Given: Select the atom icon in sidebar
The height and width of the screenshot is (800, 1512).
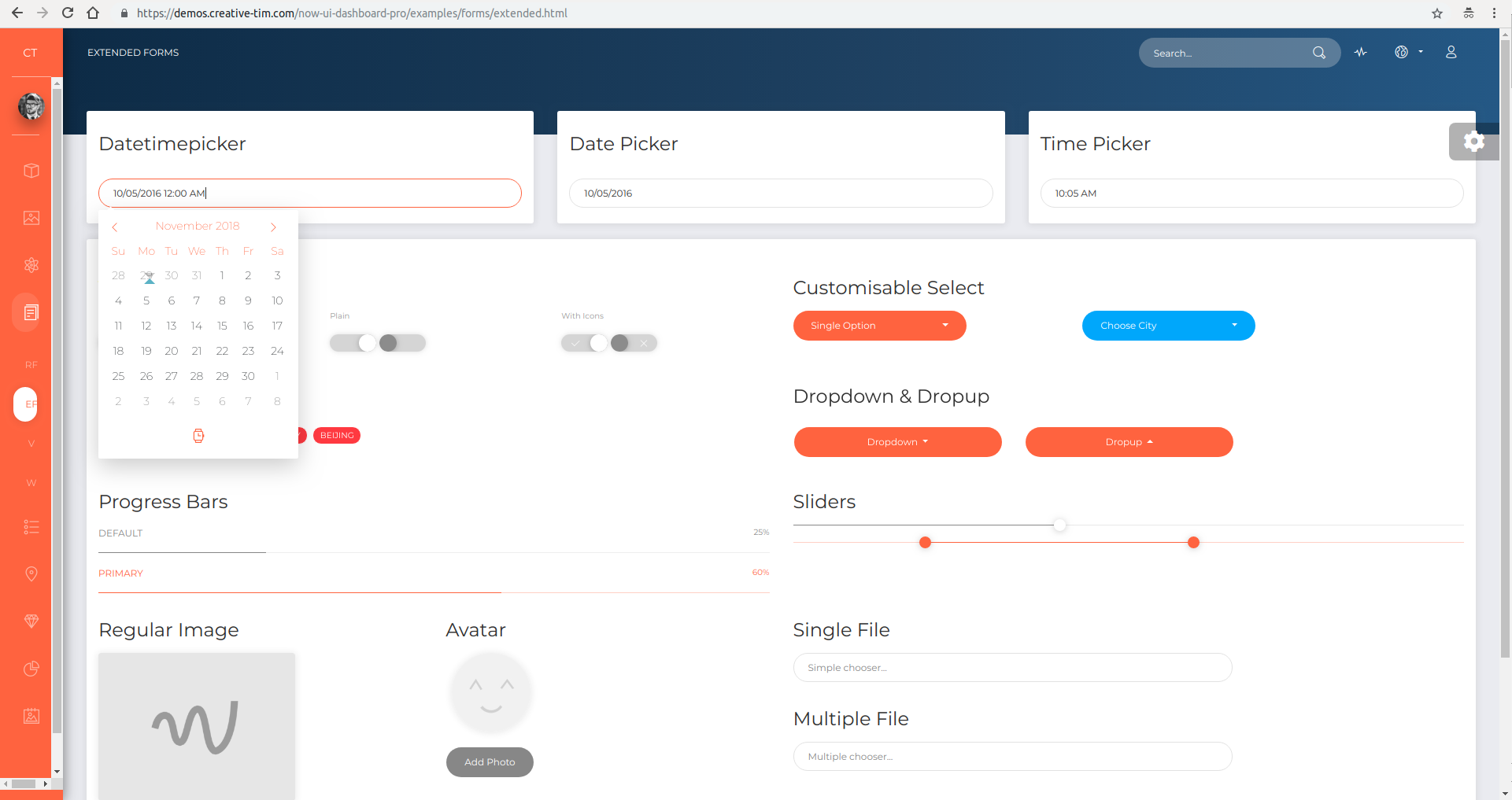Looking at the screenshot, I should point(31,265).
